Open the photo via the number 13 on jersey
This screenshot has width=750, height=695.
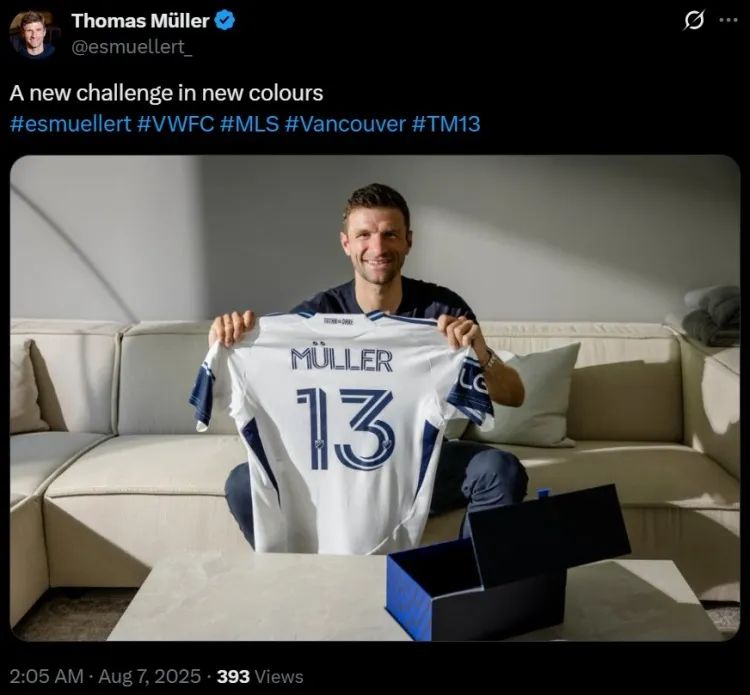pyautogui.click(x=345, y=429)
